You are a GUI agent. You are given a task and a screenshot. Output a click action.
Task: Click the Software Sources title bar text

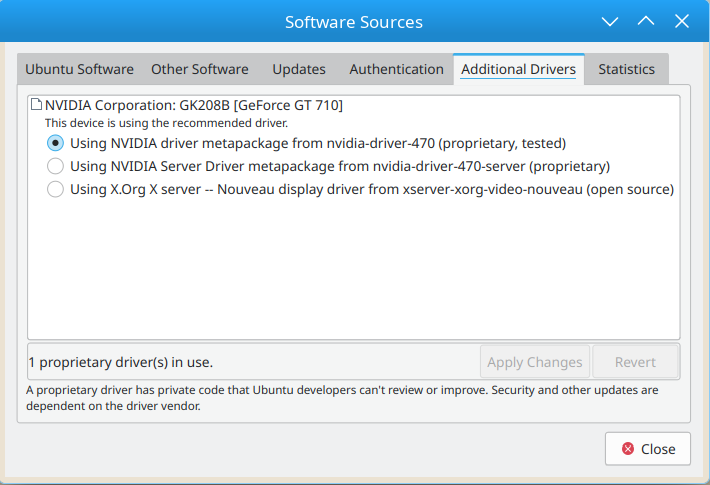pyautogui.click(x=354, y=22)
